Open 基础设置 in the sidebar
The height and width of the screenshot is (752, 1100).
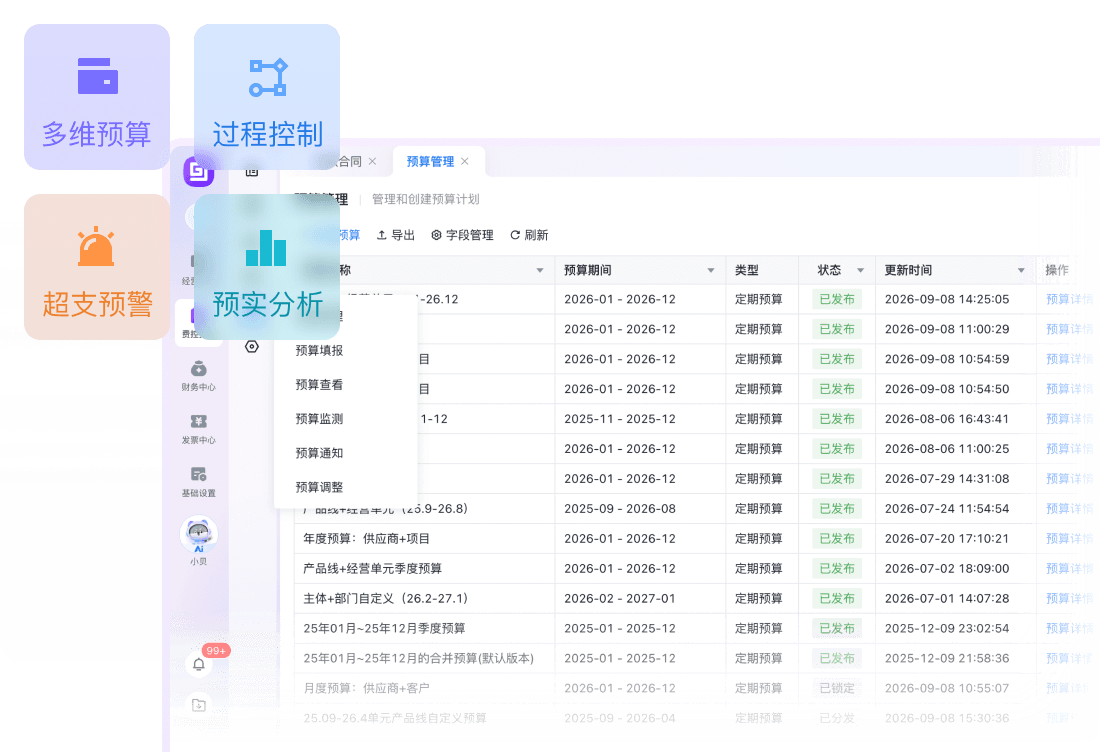(199, 481)
